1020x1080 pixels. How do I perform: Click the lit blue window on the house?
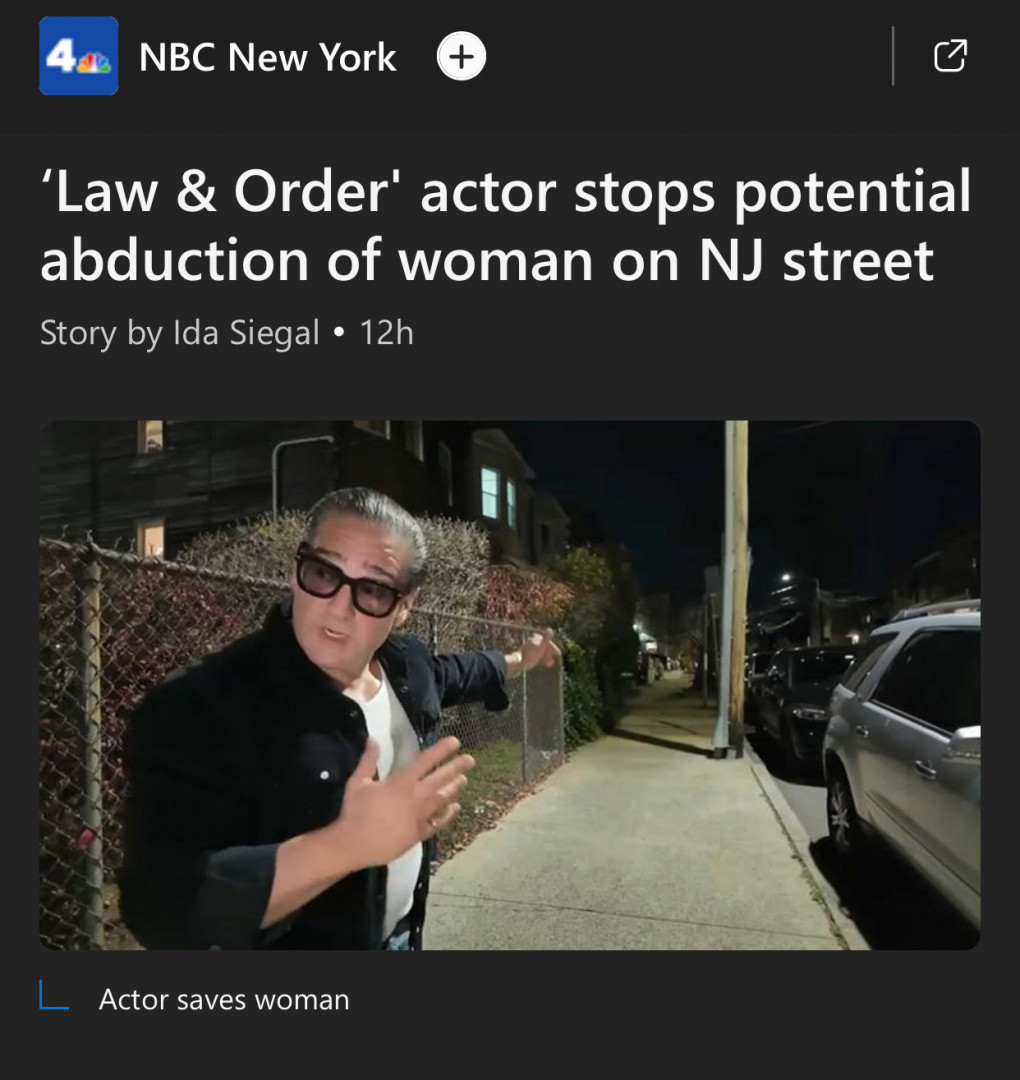point(490,492)
